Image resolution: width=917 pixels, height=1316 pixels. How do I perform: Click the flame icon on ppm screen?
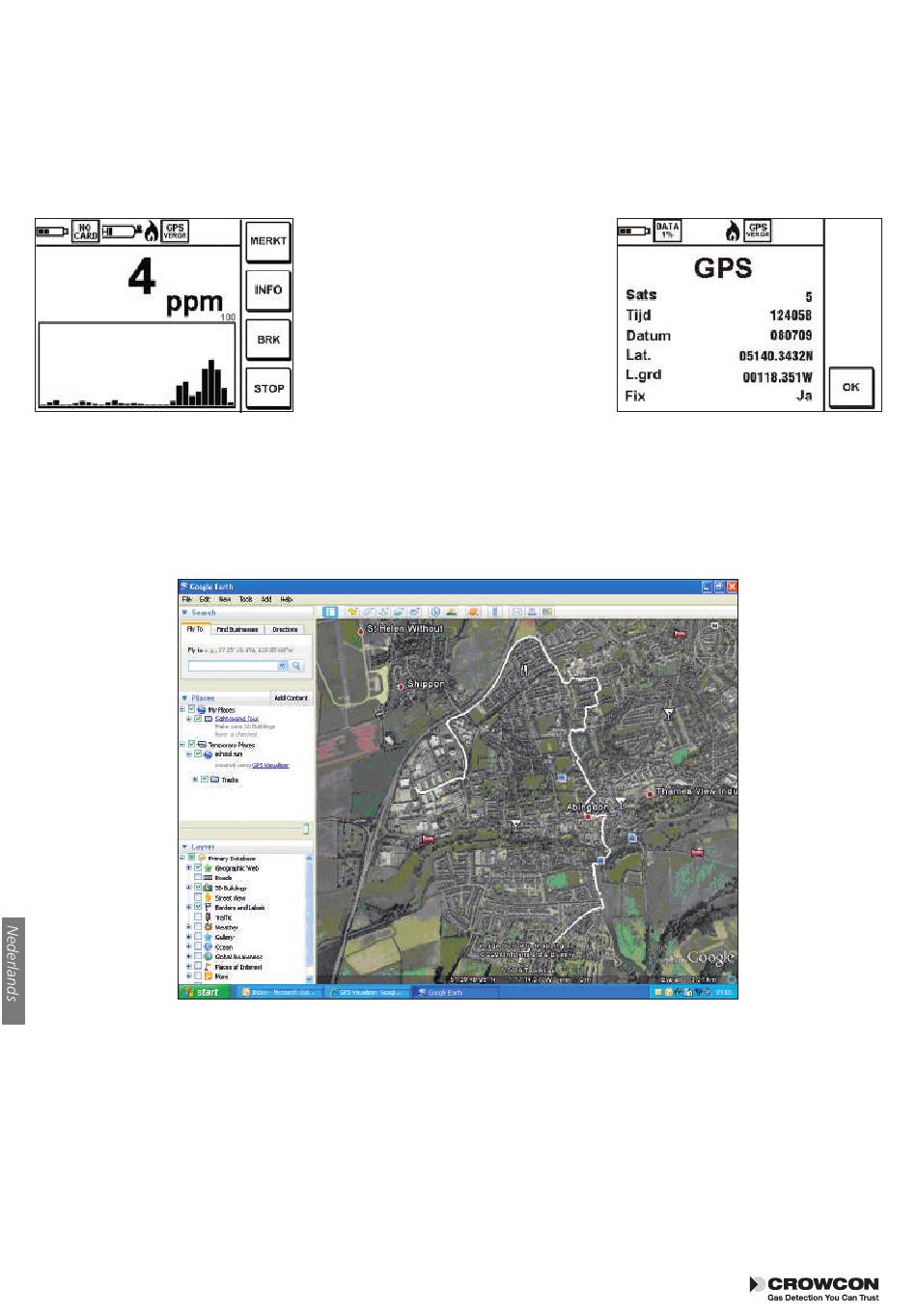[151, 233]
